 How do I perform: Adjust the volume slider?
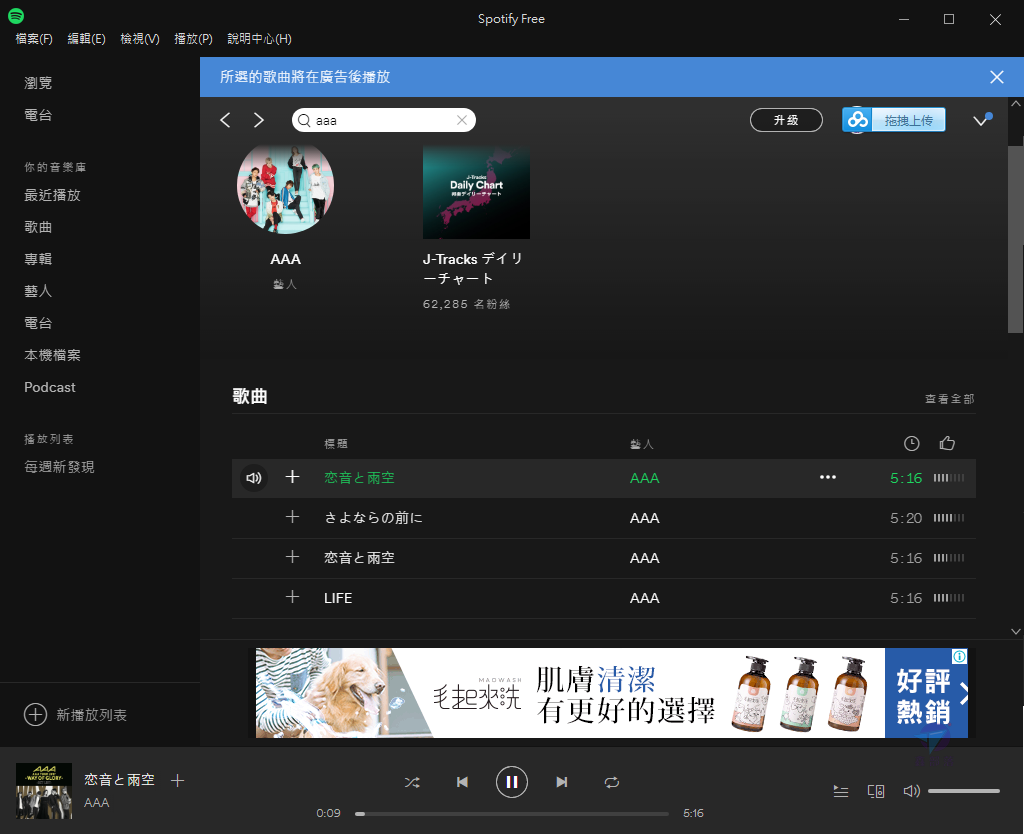click(964, 792)
